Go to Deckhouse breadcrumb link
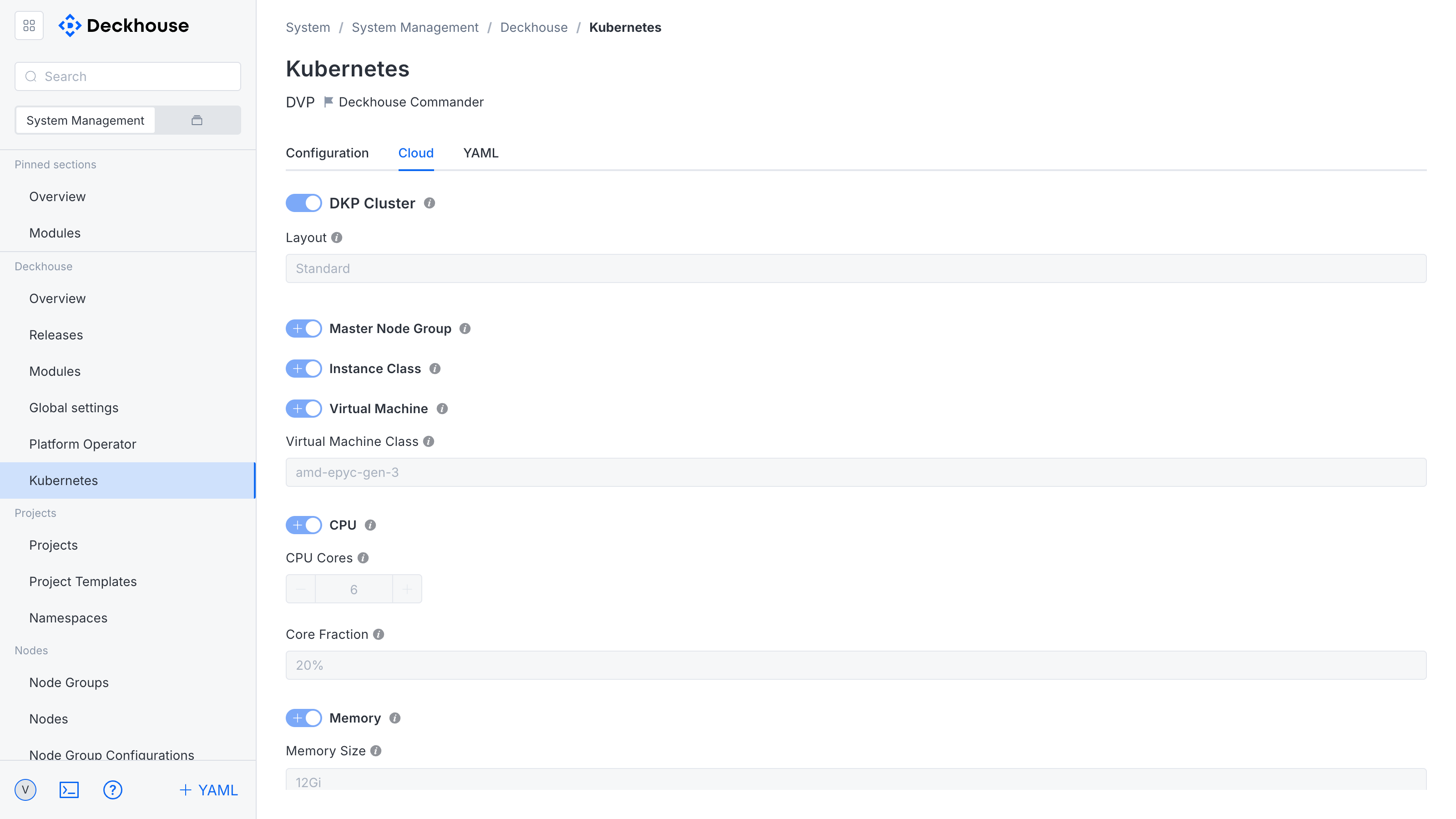The width and height of the screenshot is (1456, 819). click(x=534, y=27)
